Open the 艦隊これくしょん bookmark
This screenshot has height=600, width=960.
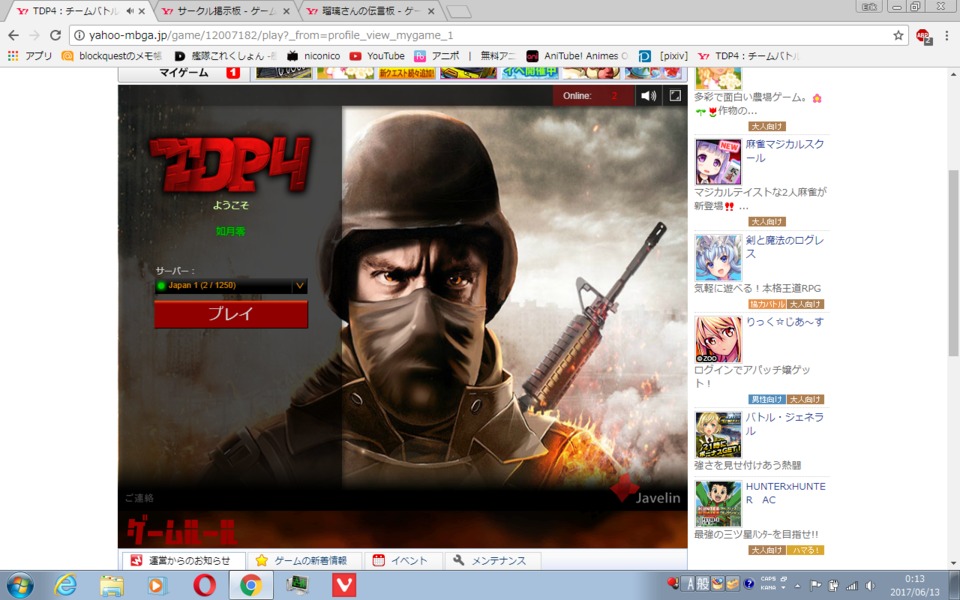225,56
